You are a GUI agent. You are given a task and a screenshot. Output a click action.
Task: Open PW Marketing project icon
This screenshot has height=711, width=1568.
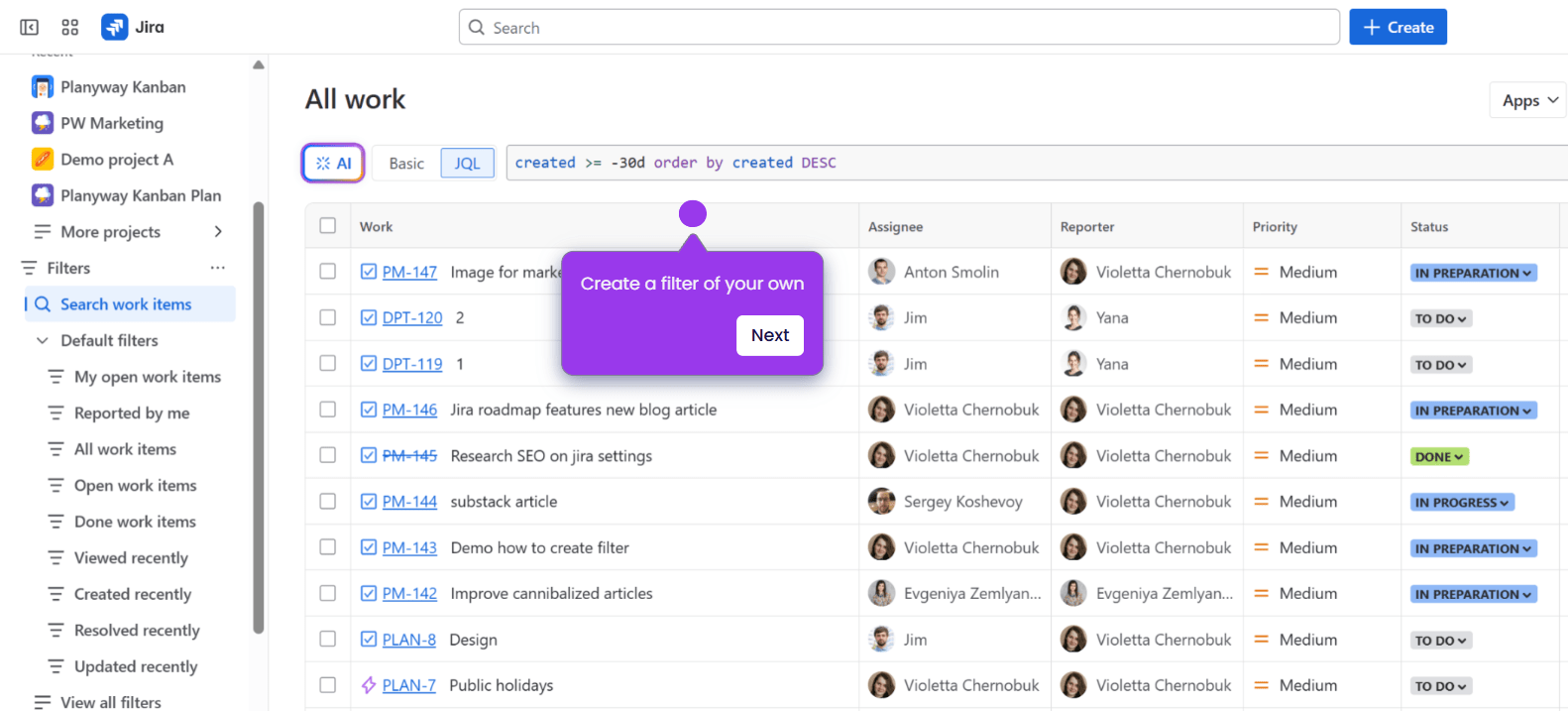(43, 123)
